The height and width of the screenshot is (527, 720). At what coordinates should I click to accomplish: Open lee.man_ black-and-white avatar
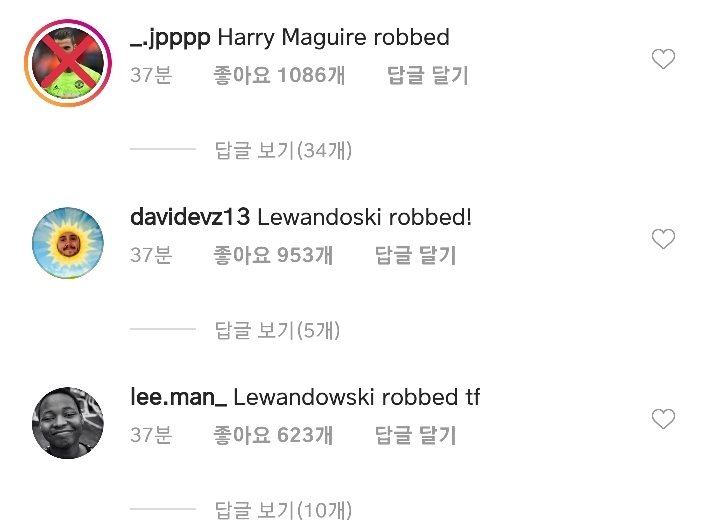(68, 423)
